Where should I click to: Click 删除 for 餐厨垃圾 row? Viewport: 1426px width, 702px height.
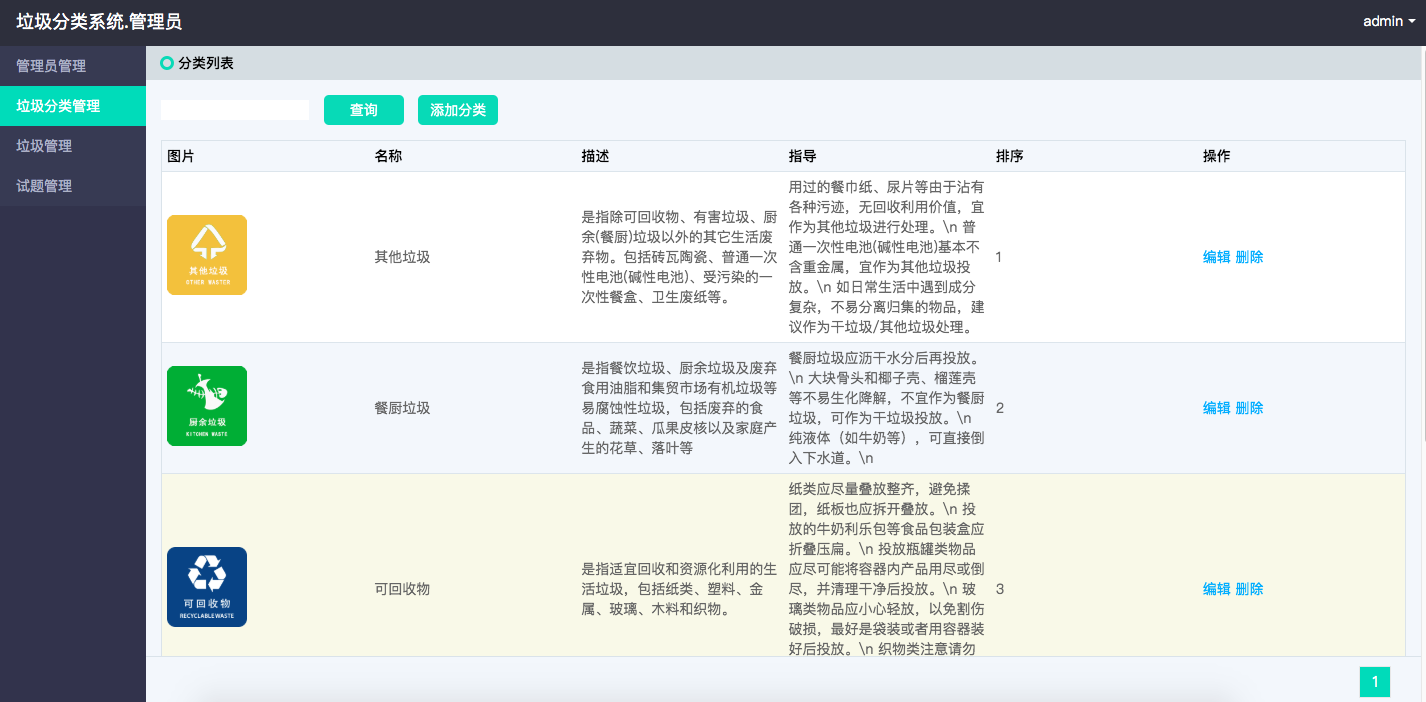click(x=1249, y=408)
